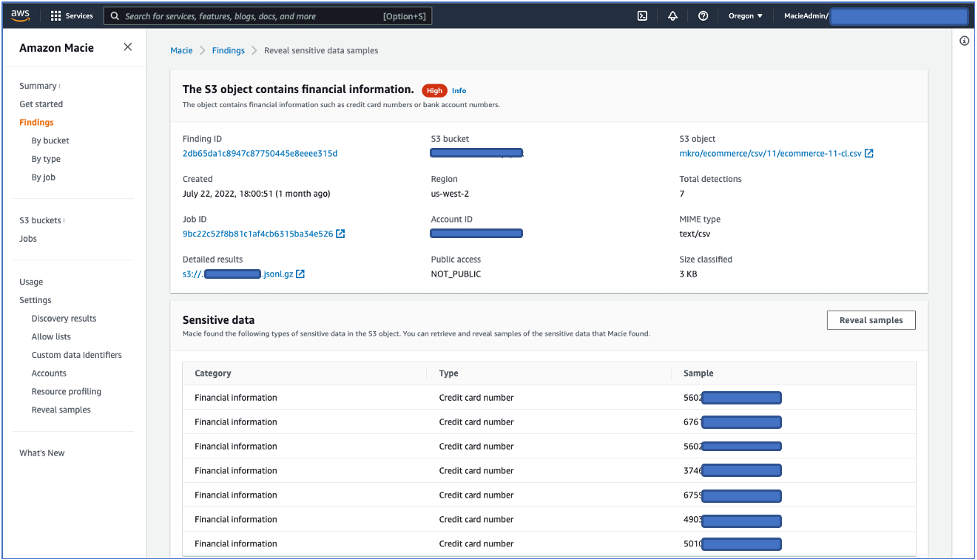Screen dimensions: 977x560
Task: Click the sample starting with 6759
Action: click(732, 496)
